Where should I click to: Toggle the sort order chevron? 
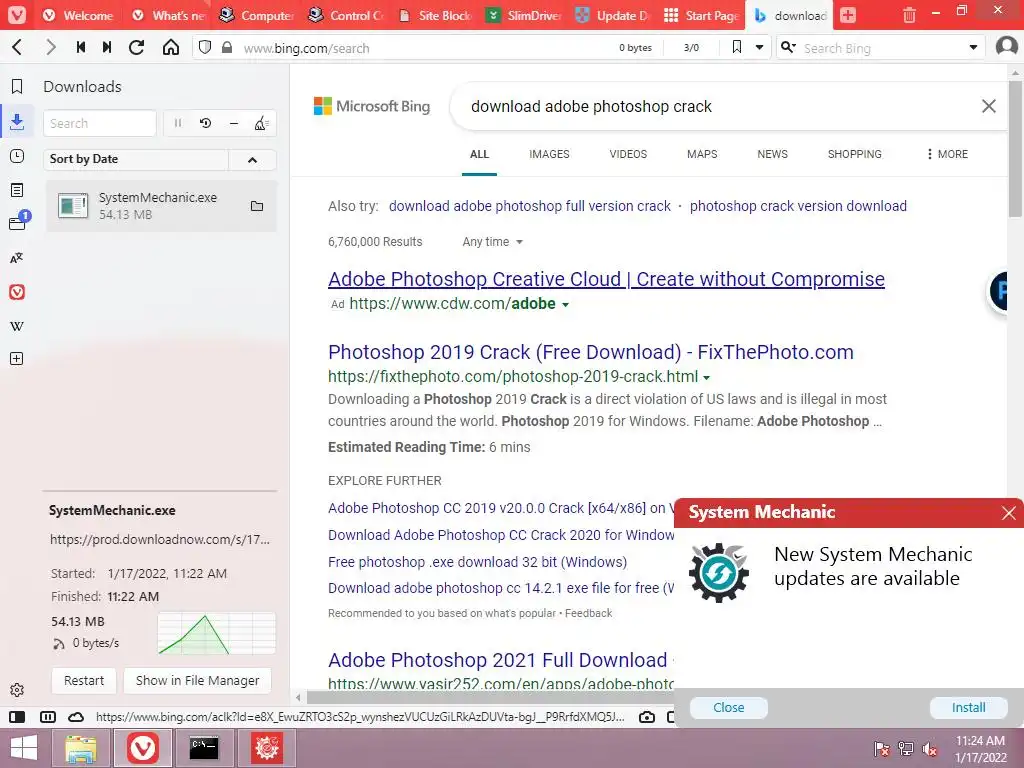pyautogui.click(x=253, y=159)
